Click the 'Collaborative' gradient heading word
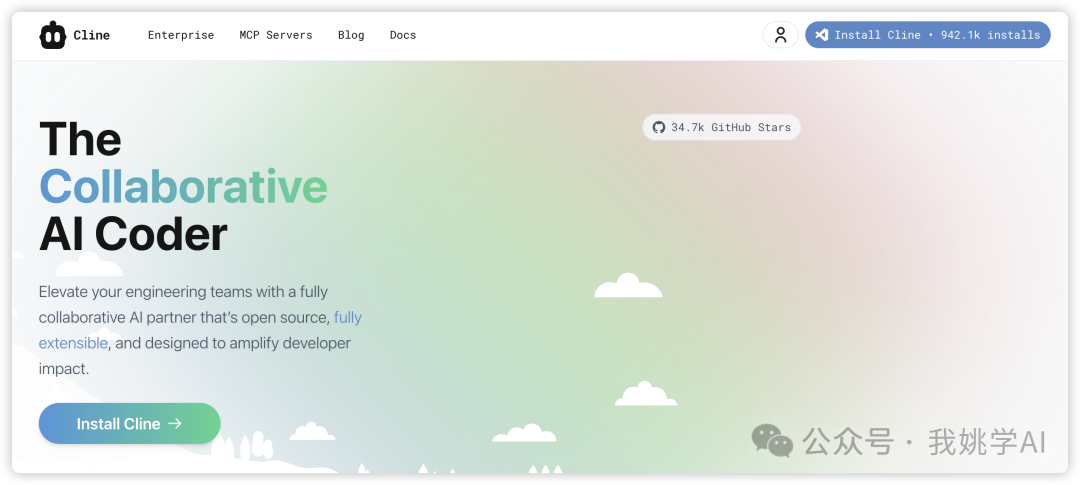 coord(183,187)
